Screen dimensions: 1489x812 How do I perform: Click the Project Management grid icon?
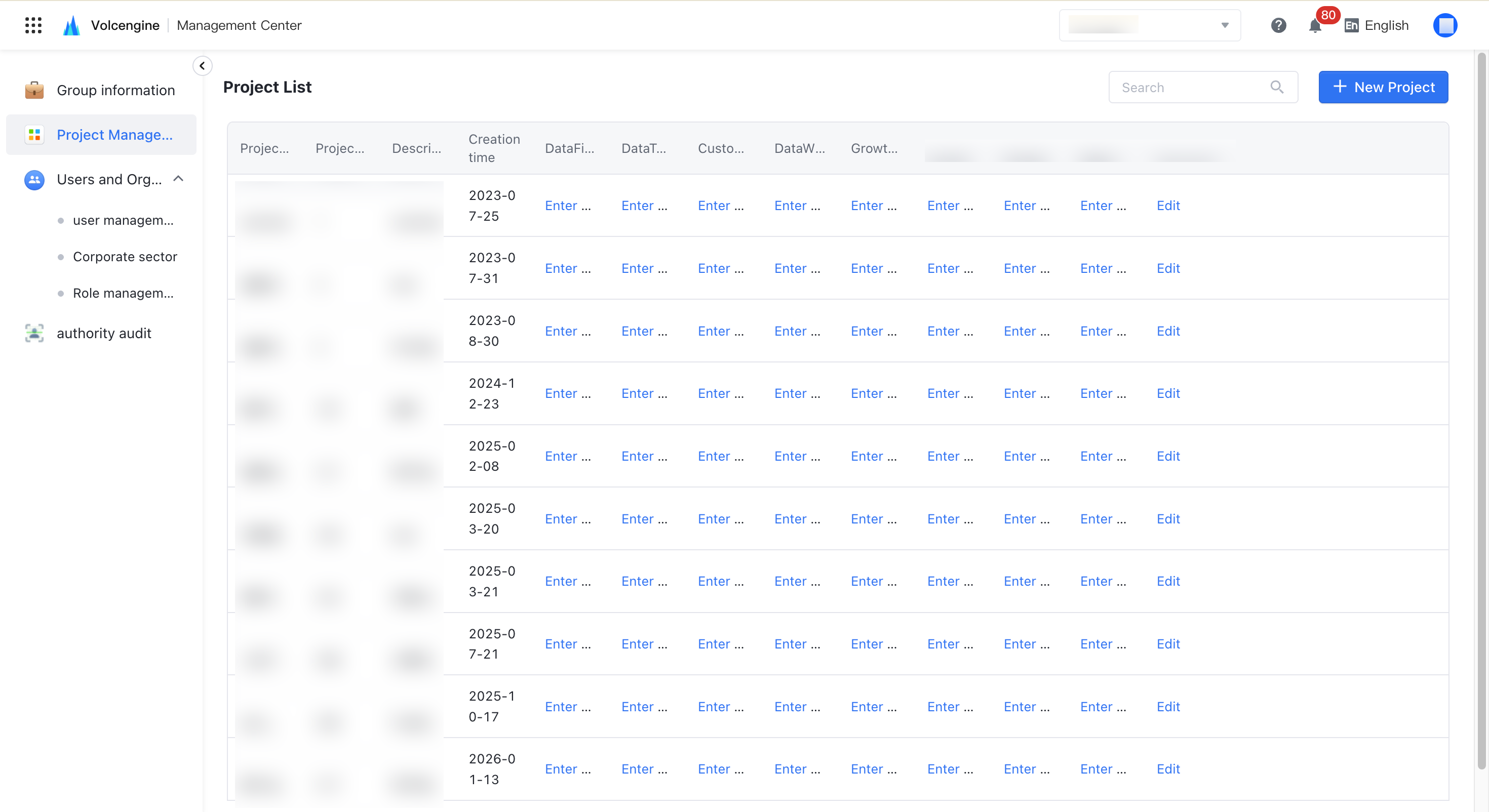(34, 135)
